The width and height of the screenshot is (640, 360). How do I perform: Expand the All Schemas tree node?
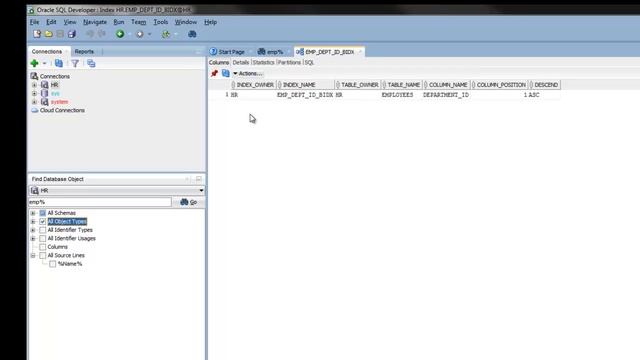click(33, 213)
